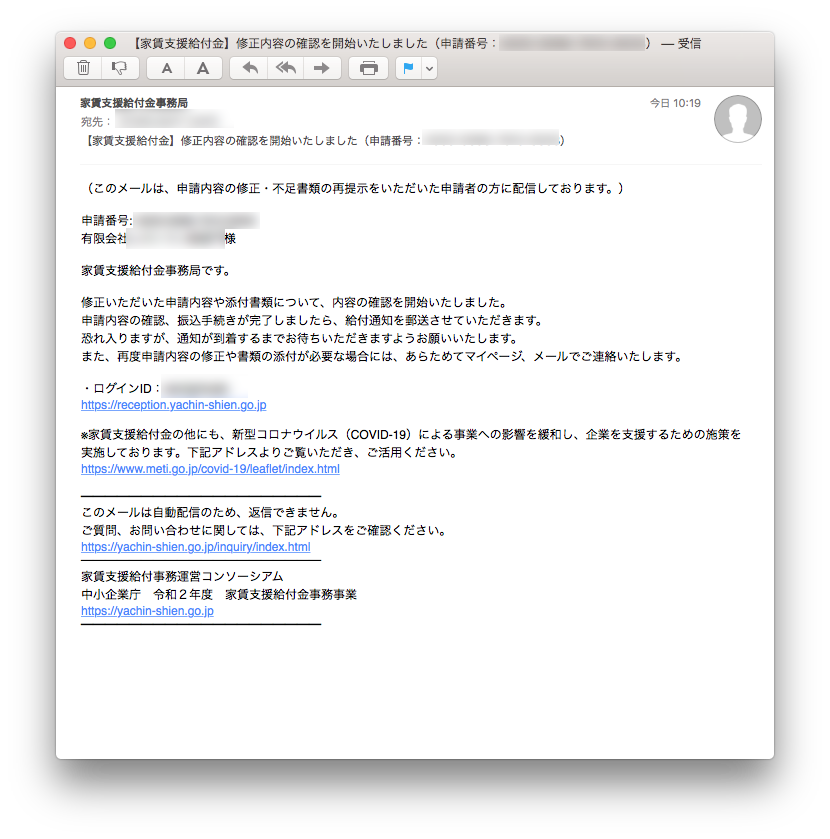Click the Reply All arrows icon
Image resolution: width=830 pixels, height=839 pixels.
pos(286,68)
